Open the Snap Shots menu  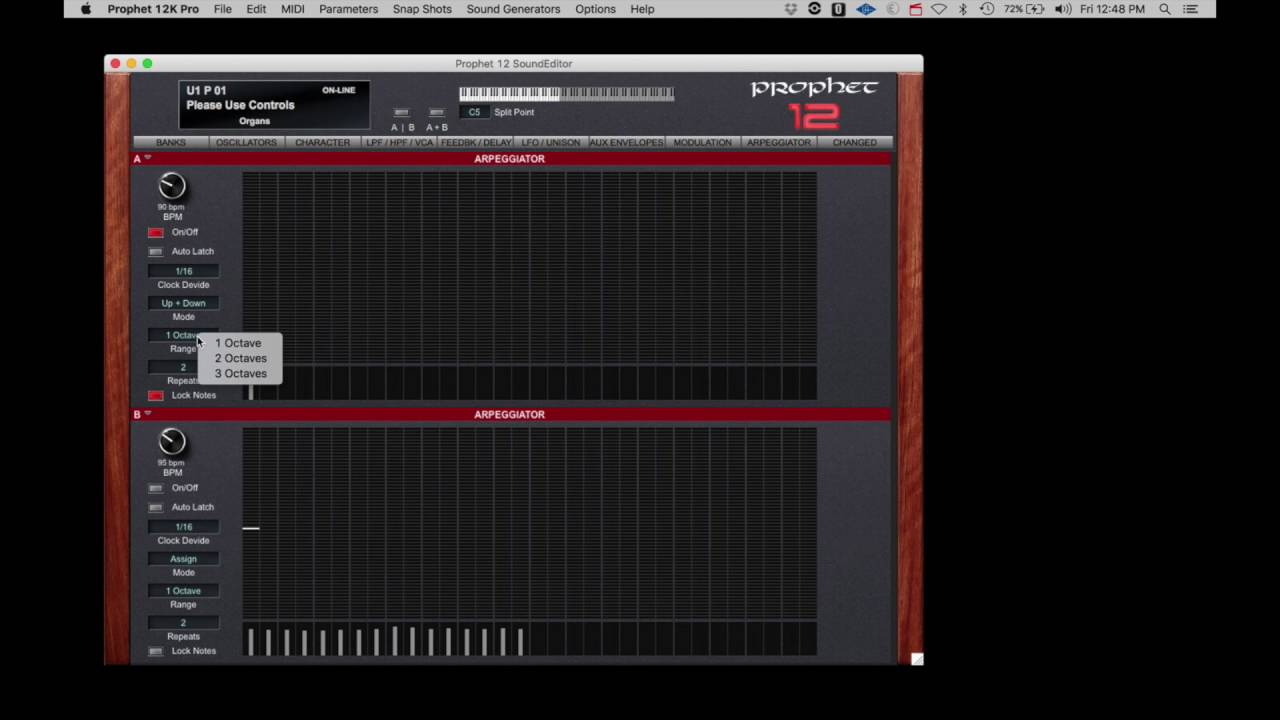point(422,9)
